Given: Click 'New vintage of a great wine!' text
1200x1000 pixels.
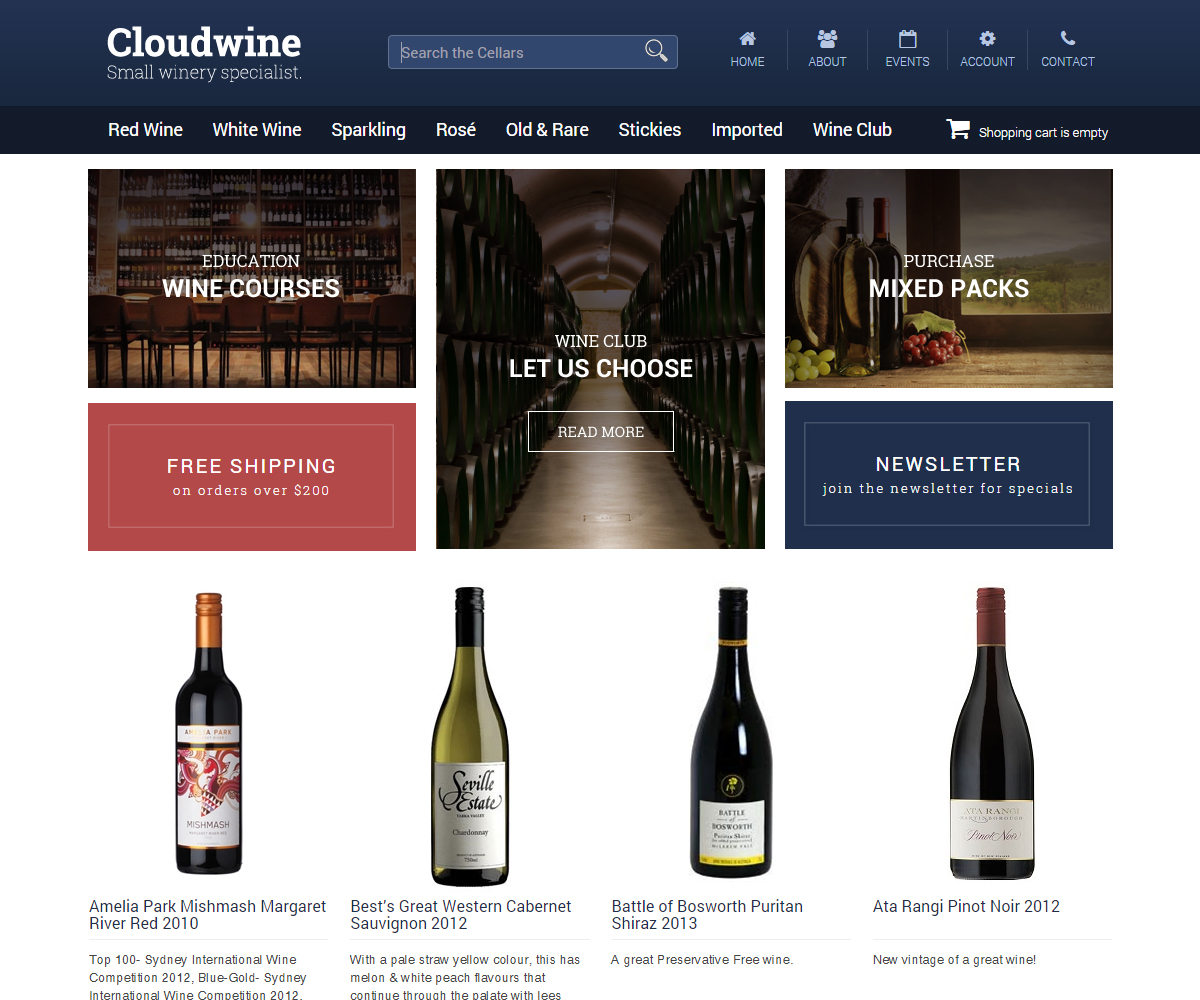Looking at the screenshot, I should pyautogui.click(x=954, y=960).
